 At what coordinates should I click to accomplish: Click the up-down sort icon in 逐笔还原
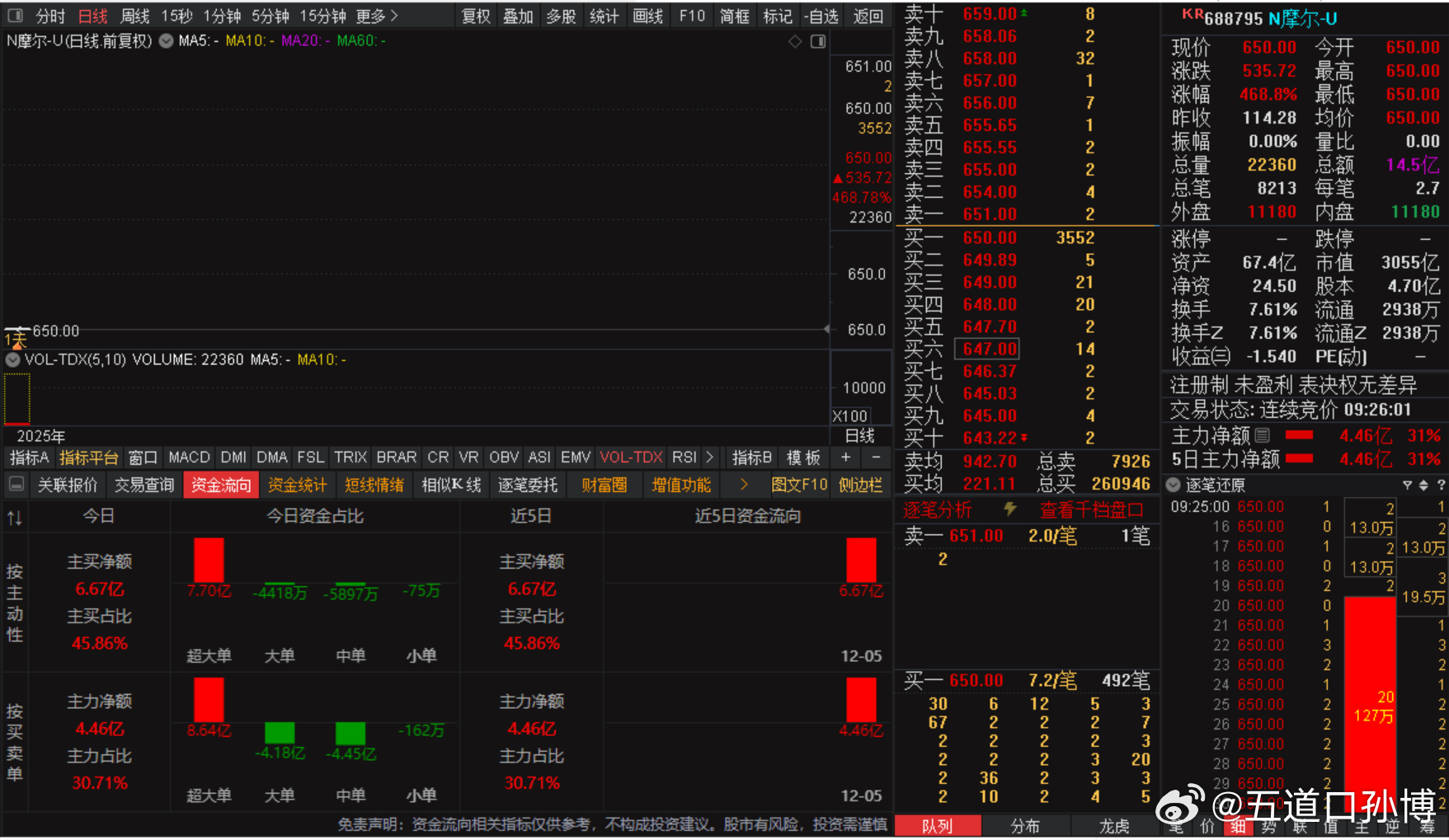pyautogui.click(x=1423, y=485)
